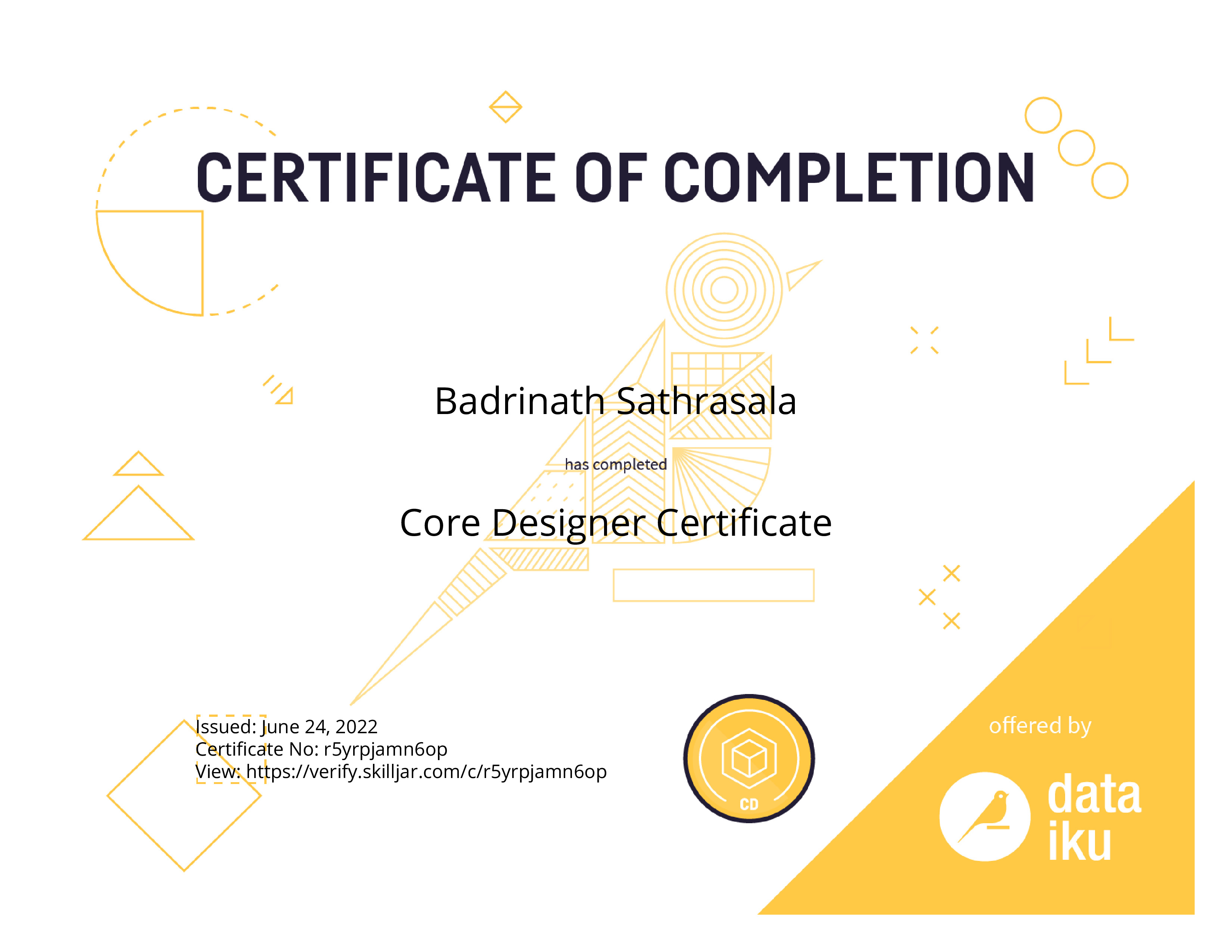Click the Certificate No r5yrpjamn6op line
This screenshot has width=1232, height=952.
pos(321,749)
